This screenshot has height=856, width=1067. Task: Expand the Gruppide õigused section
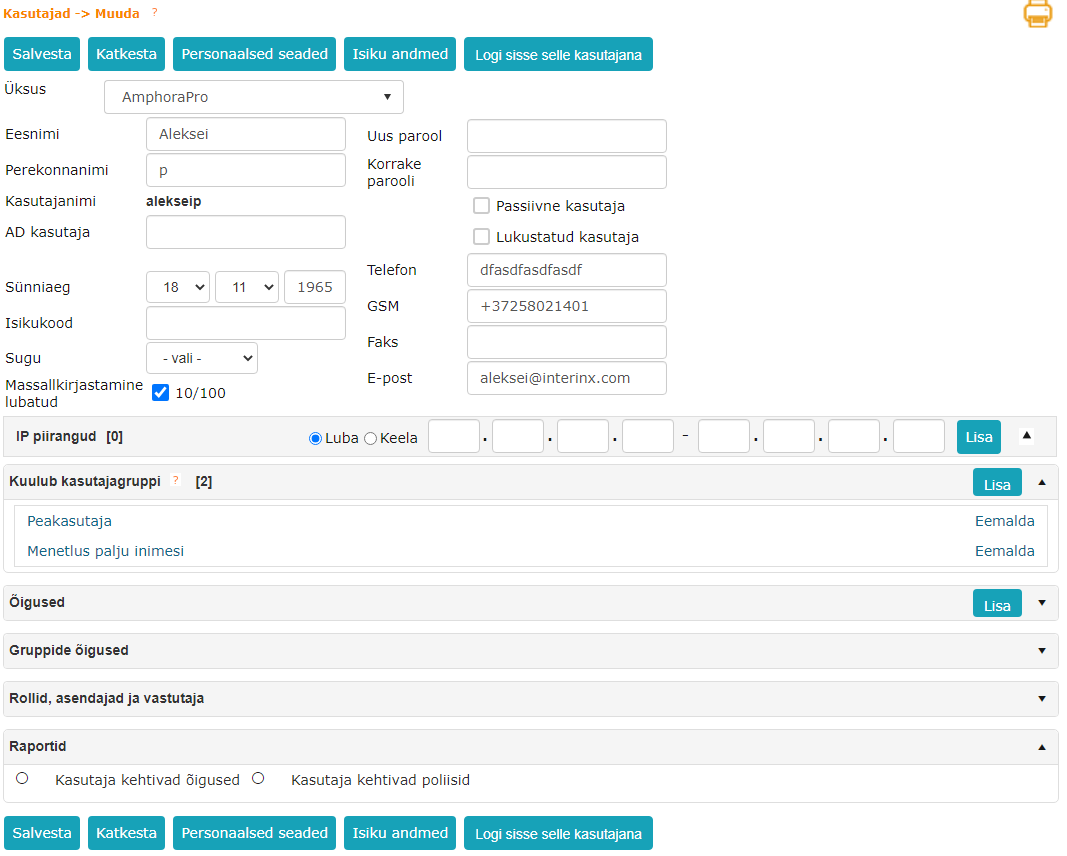pos(1042,651)
